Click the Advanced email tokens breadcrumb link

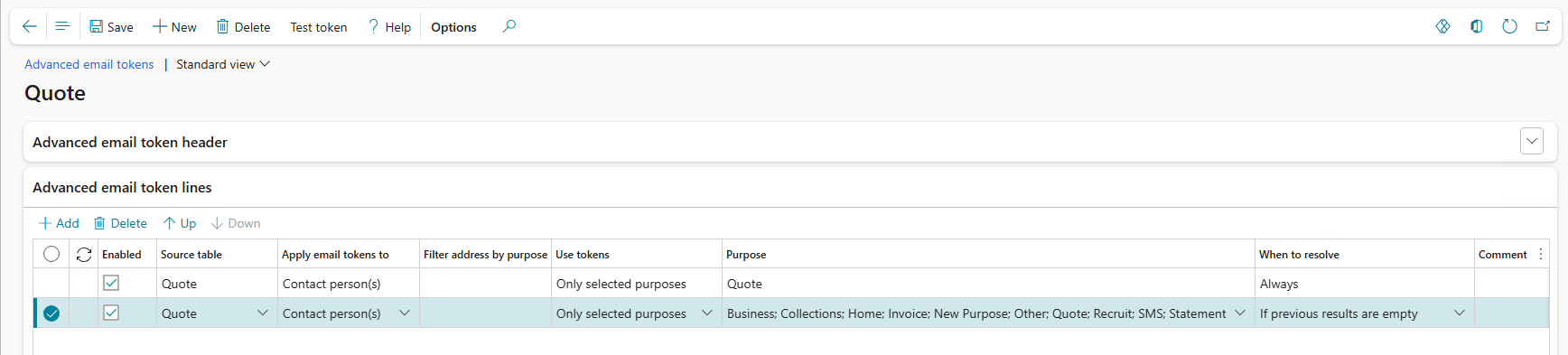(89, 64)
